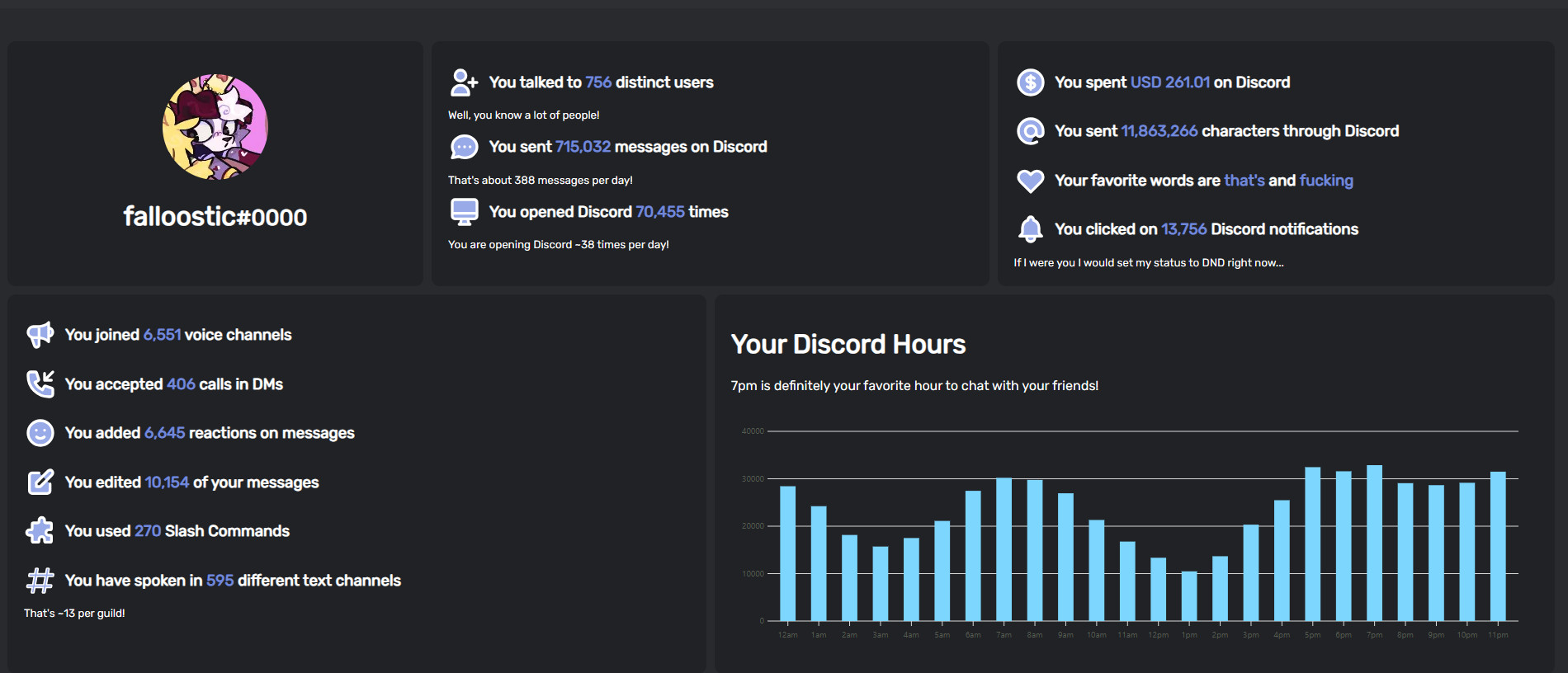The width and height of the screenshot is (1568, 673).
Task: Click the favorite hour subtitle about 7pm
Action: tap(914, 386)
